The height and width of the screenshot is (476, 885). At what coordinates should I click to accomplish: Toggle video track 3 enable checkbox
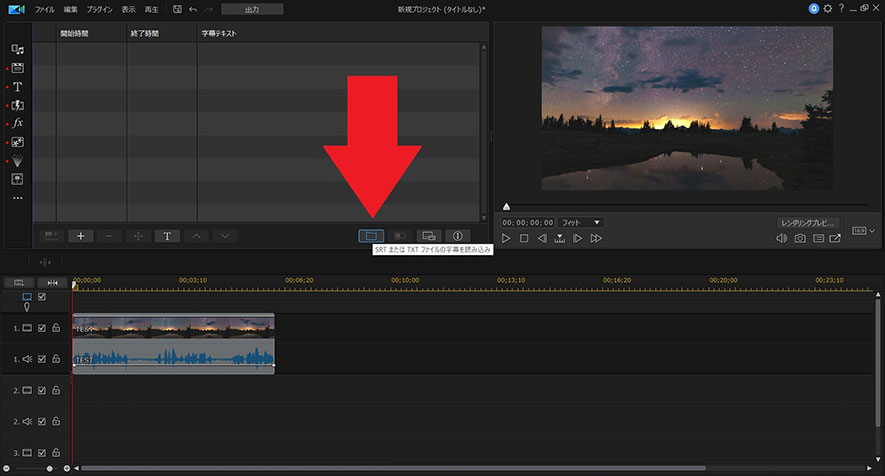tap(42, 453)
